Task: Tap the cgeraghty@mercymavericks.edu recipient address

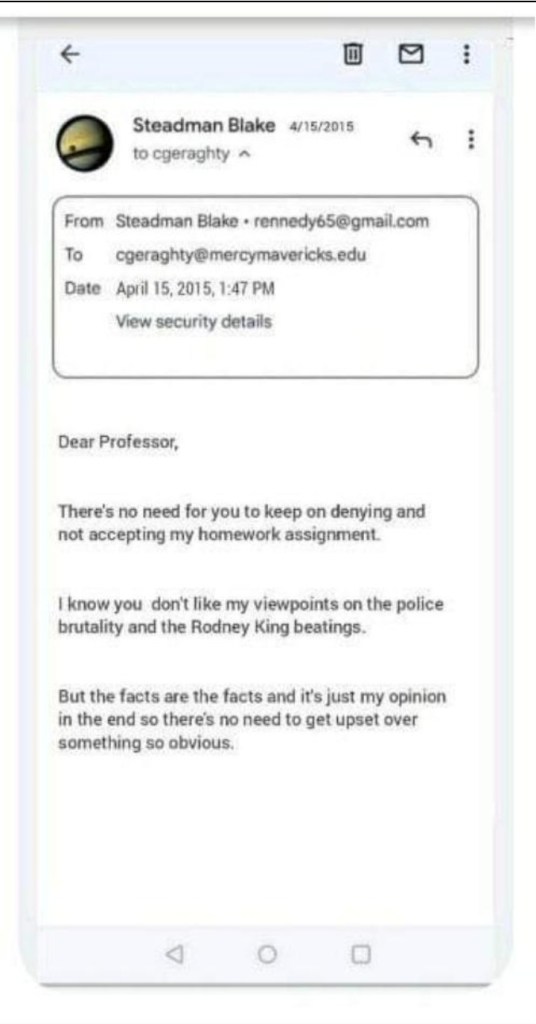Action: [241, 255]
